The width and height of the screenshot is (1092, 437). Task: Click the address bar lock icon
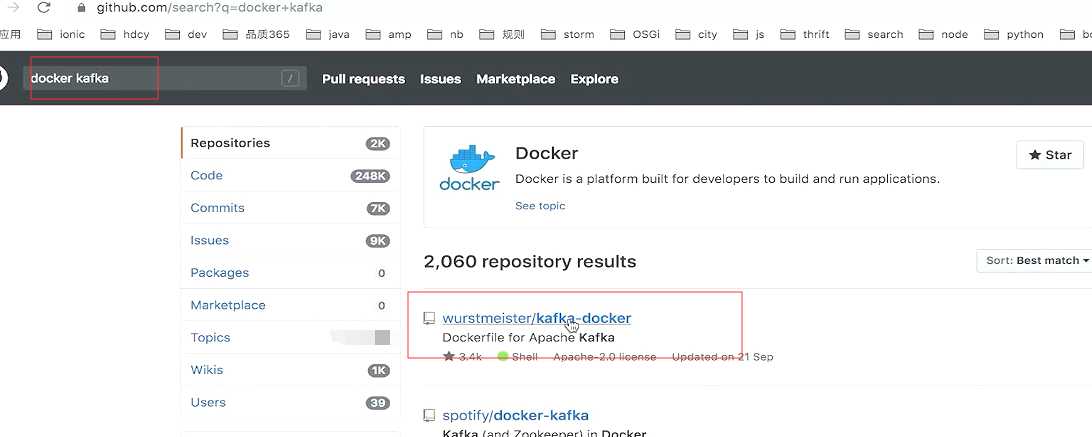tap(81, 8)
